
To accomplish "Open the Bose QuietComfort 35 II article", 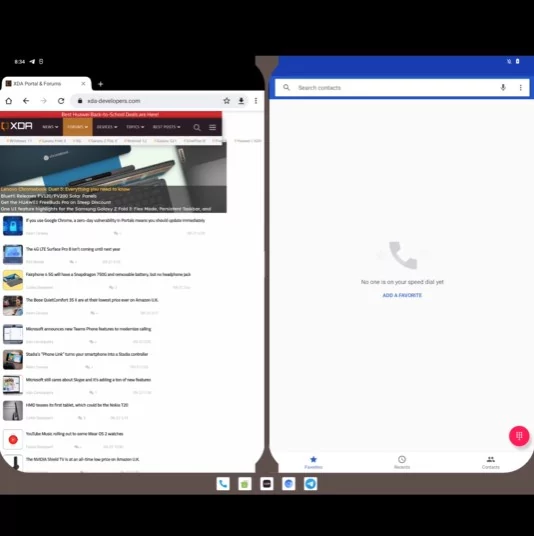I will pyautogui.click(x=92, y=300).
